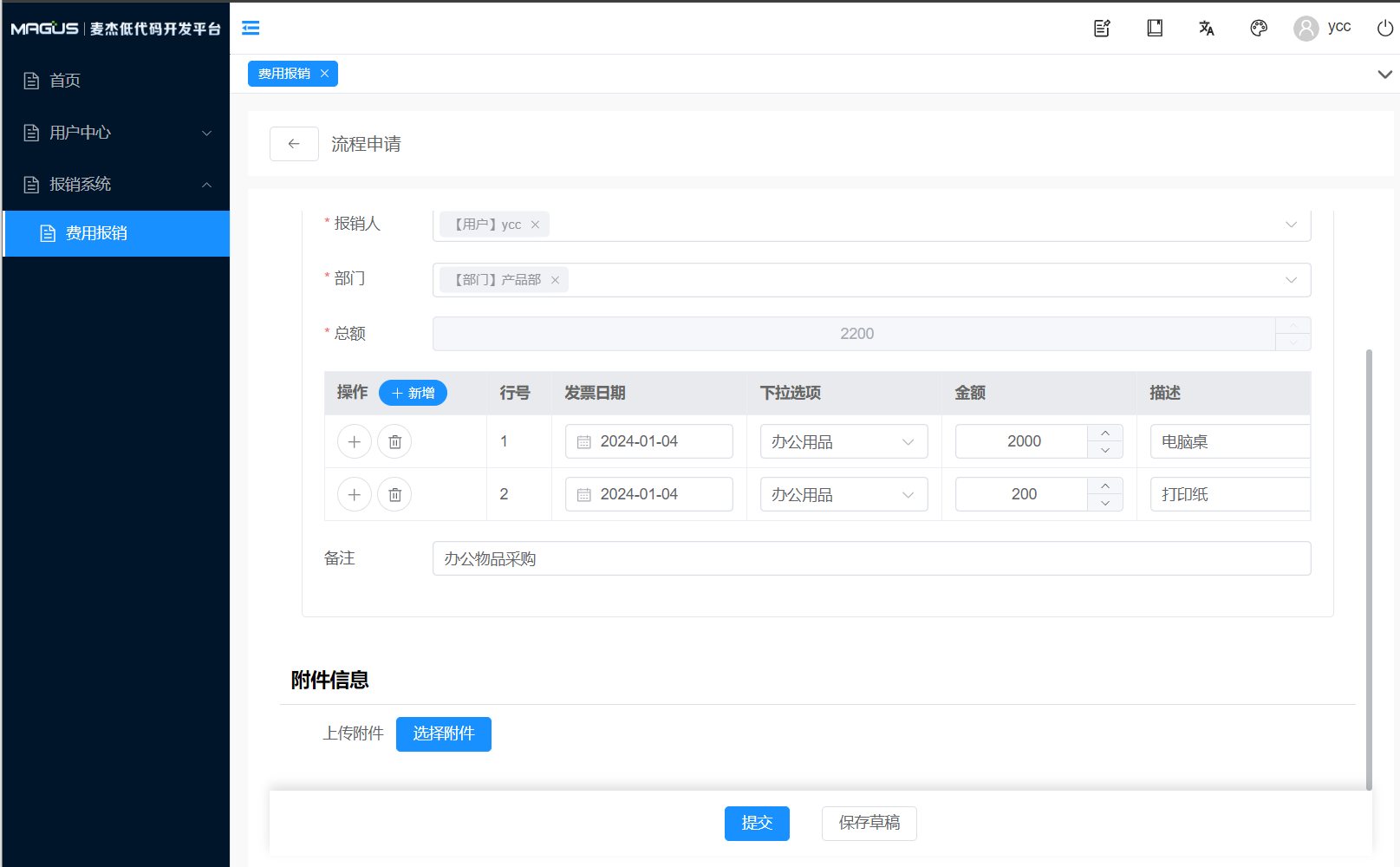The width and height of the screenshot is (1400, 867).
Task: Remove the ycc tag from 报销人
Action: coord(535,225)
